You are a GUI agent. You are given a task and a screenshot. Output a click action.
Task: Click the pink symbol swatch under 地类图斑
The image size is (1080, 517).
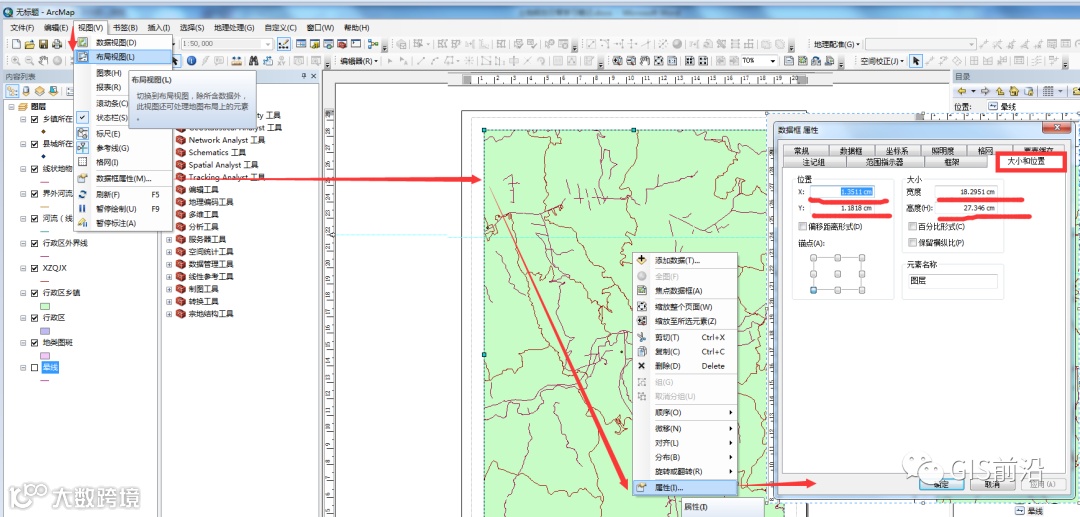[x=45, y=355]
